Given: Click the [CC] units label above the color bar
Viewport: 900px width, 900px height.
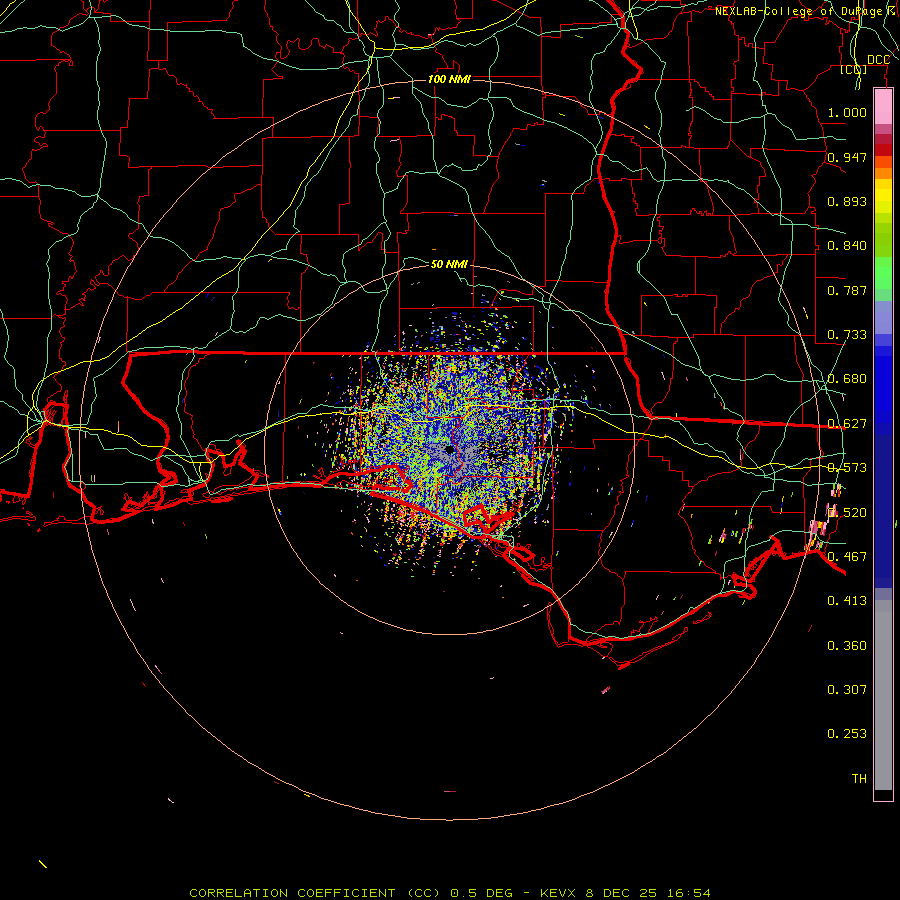Looking at the screenshot, I should pyautogui.click(x=853, y=69).
